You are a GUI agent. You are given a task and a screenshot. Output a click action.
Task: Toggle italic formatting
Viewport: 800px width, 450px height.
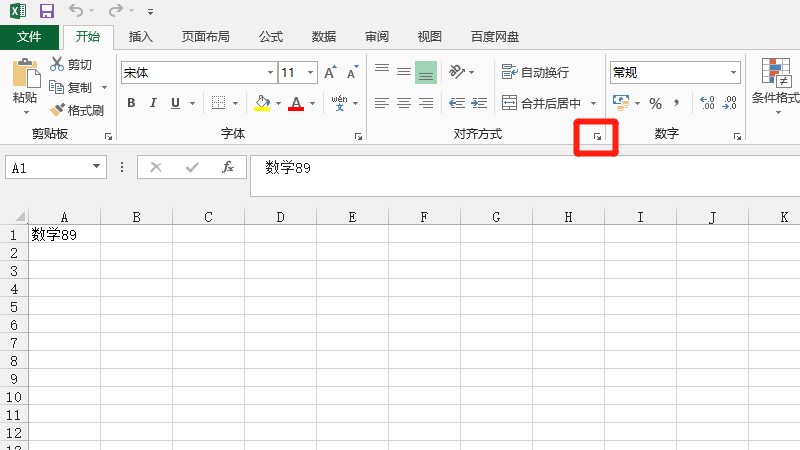(x=153, y=103)
